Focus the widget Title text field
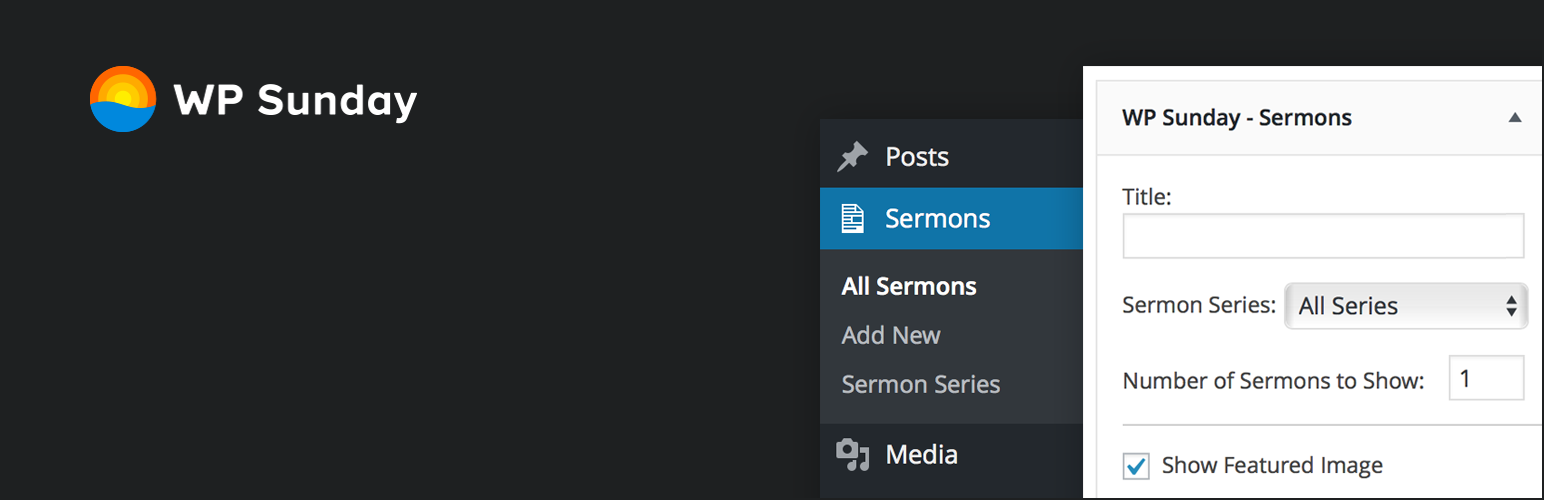1544x500 pixels. click(1323, 236)
